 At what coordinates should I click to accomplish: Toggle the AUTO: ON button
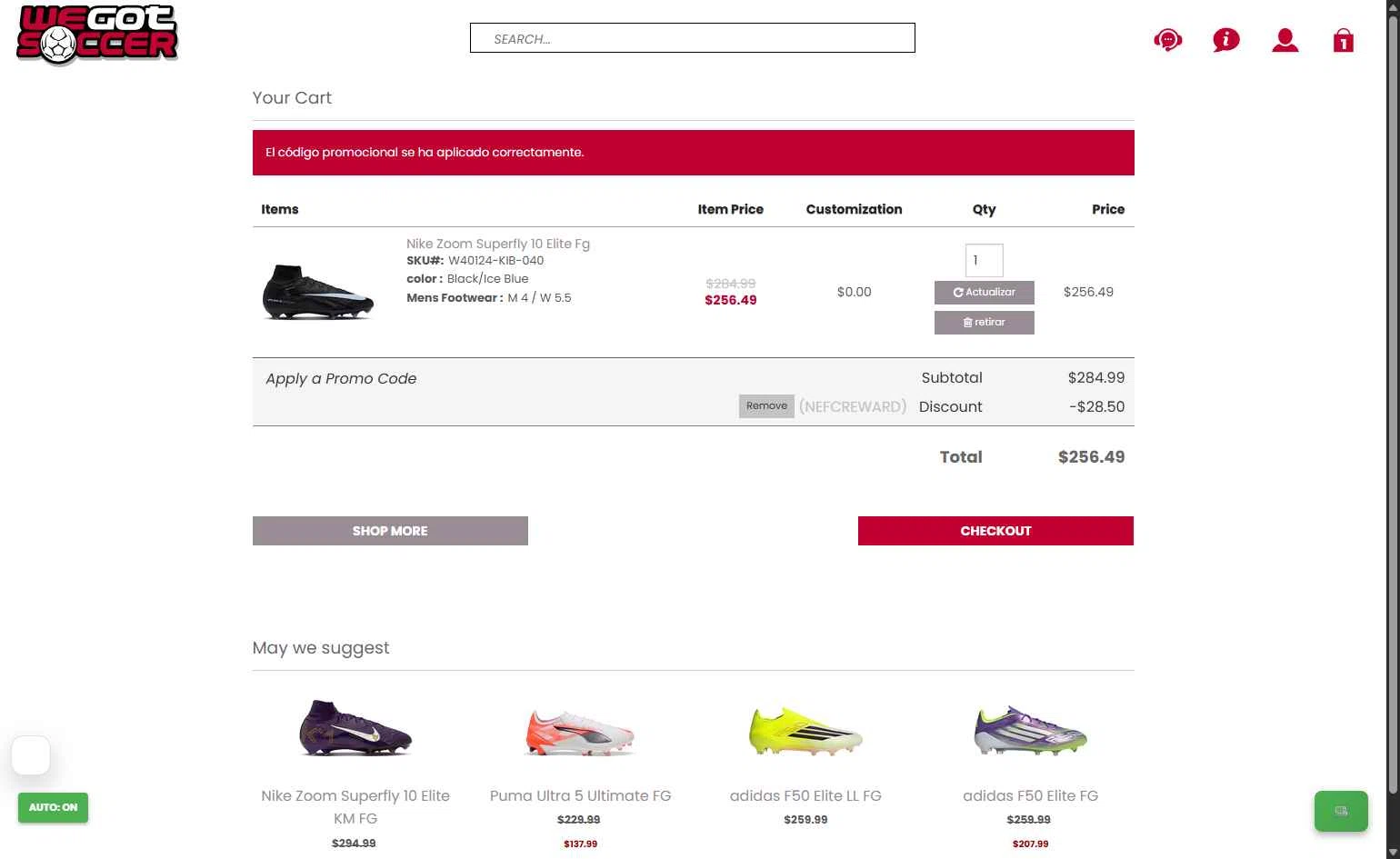(x=53, y=807)
